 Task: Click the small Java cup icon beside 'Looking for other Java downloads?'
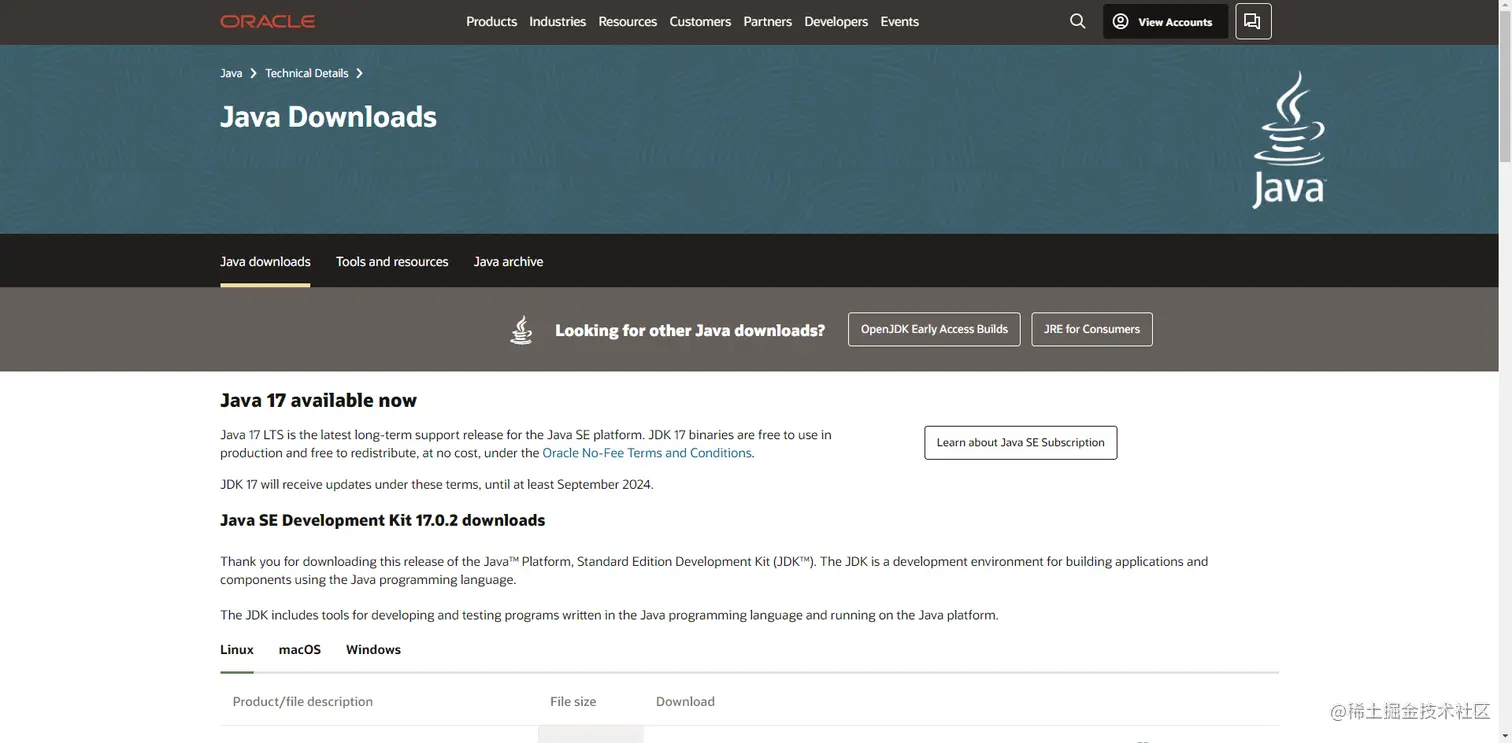coord(521,329)
